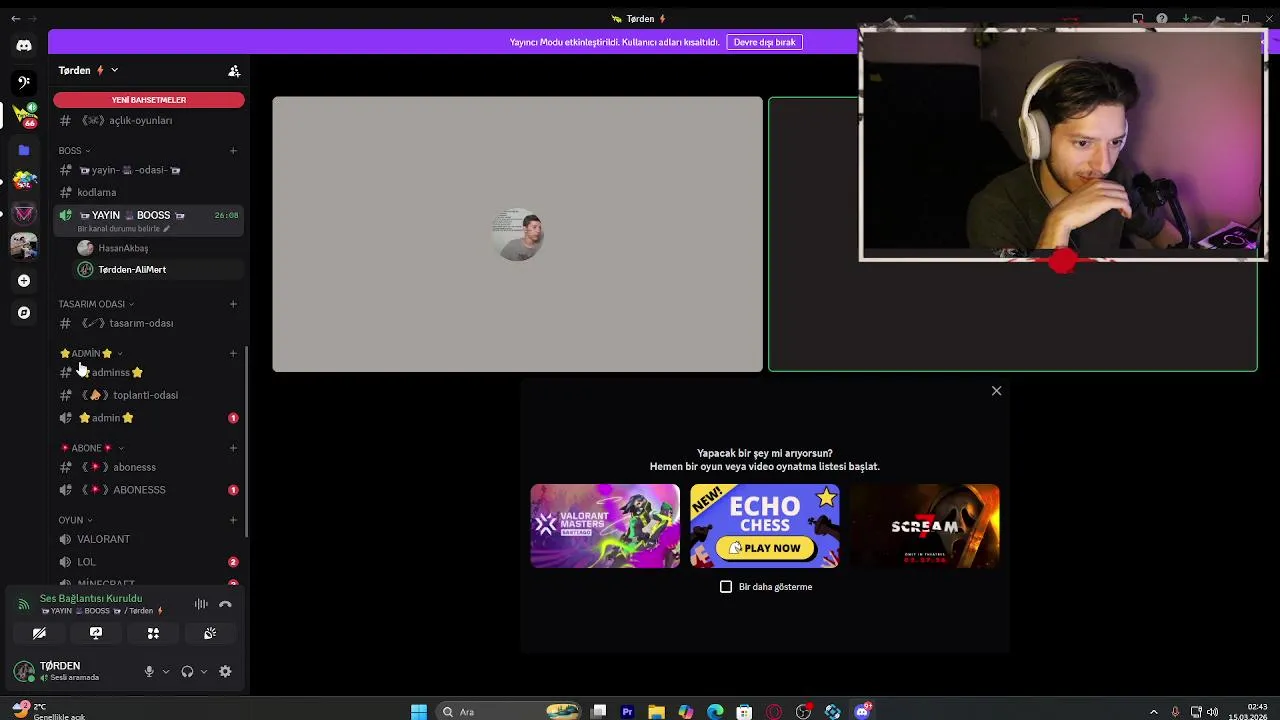Open the soundboard icon
Screen dimensions: 1280x720
(x=210, y=633)
